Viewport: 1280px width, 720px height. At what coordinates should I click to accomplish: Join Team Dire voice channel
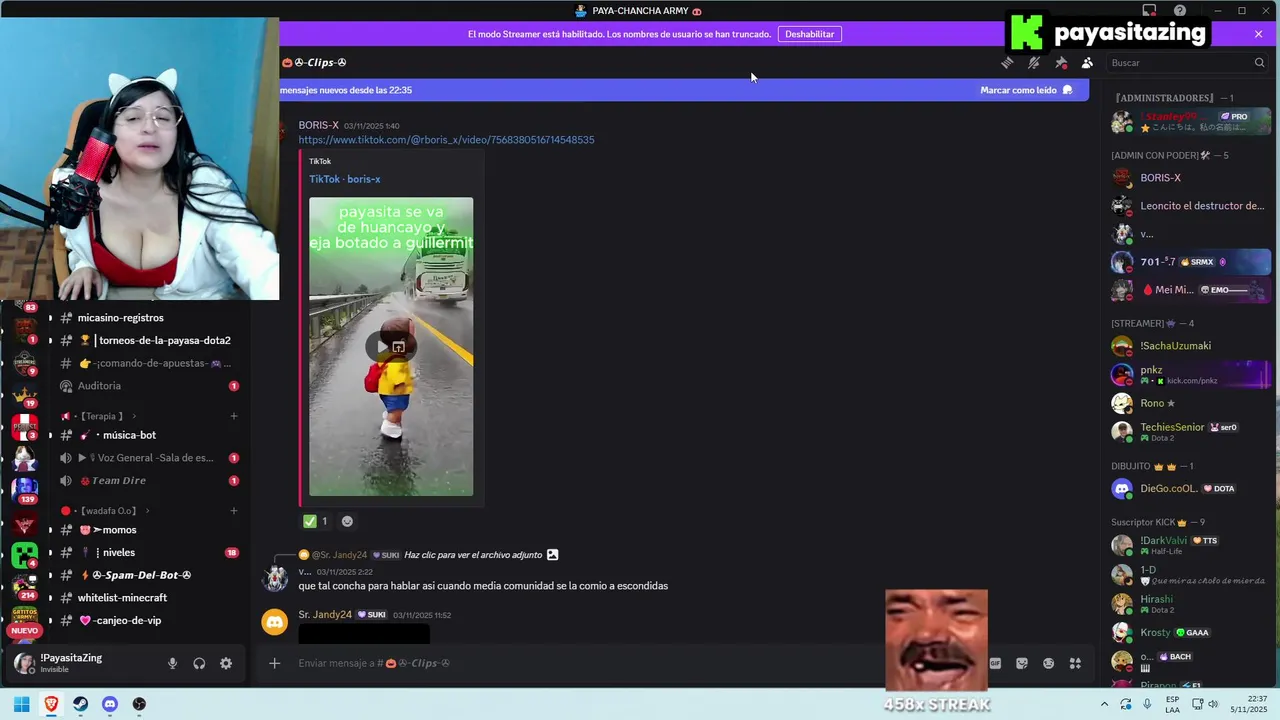[x=147, y=480]
